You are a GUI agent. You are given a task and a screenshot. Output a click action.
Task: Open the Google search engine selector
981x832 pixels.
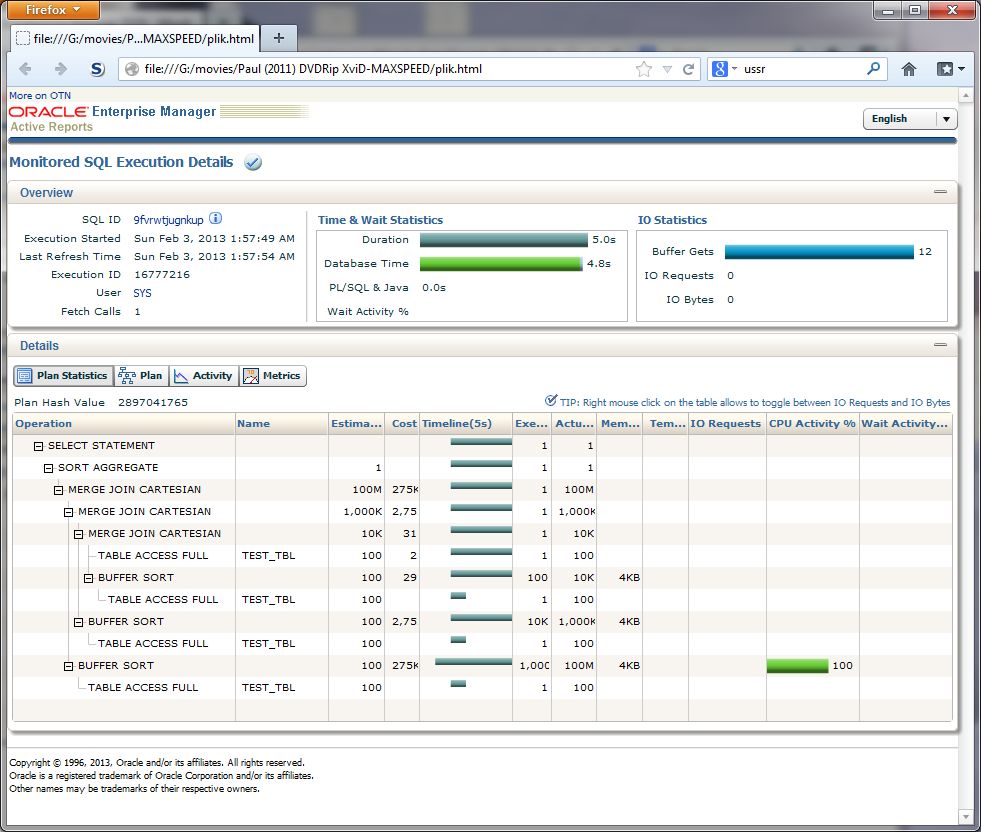(724, 69)
